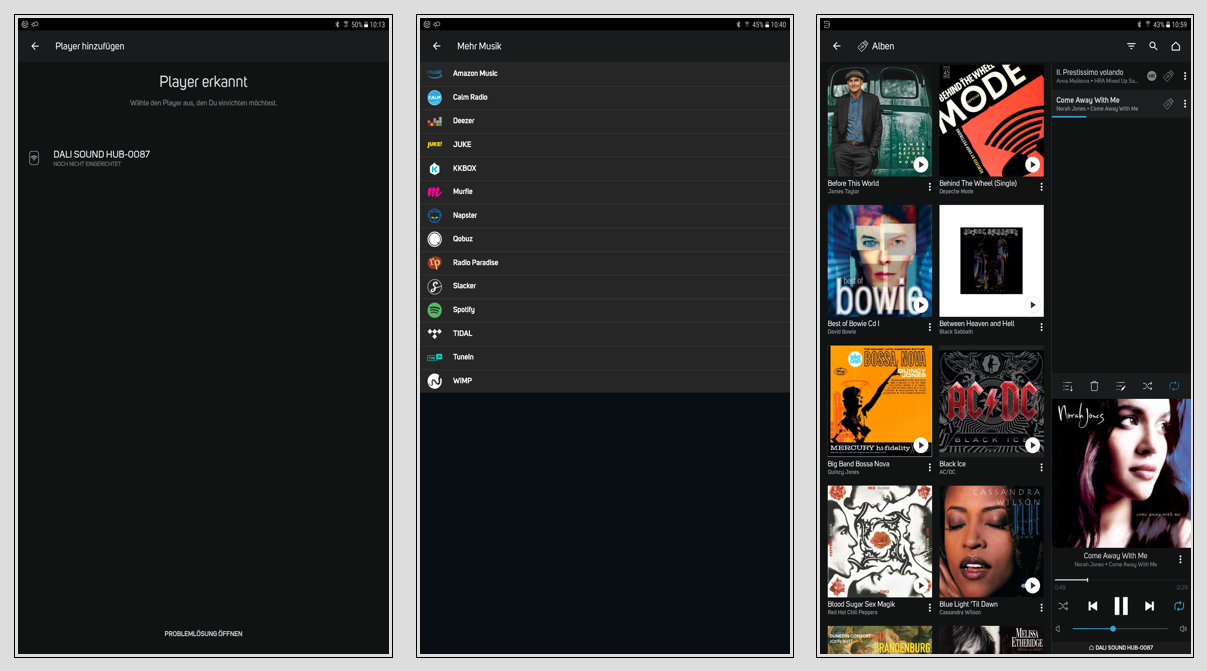The image size is (1207, 671).
Task: Open options menu for Big Band Bossa Nova
Action: coord(929,467)
